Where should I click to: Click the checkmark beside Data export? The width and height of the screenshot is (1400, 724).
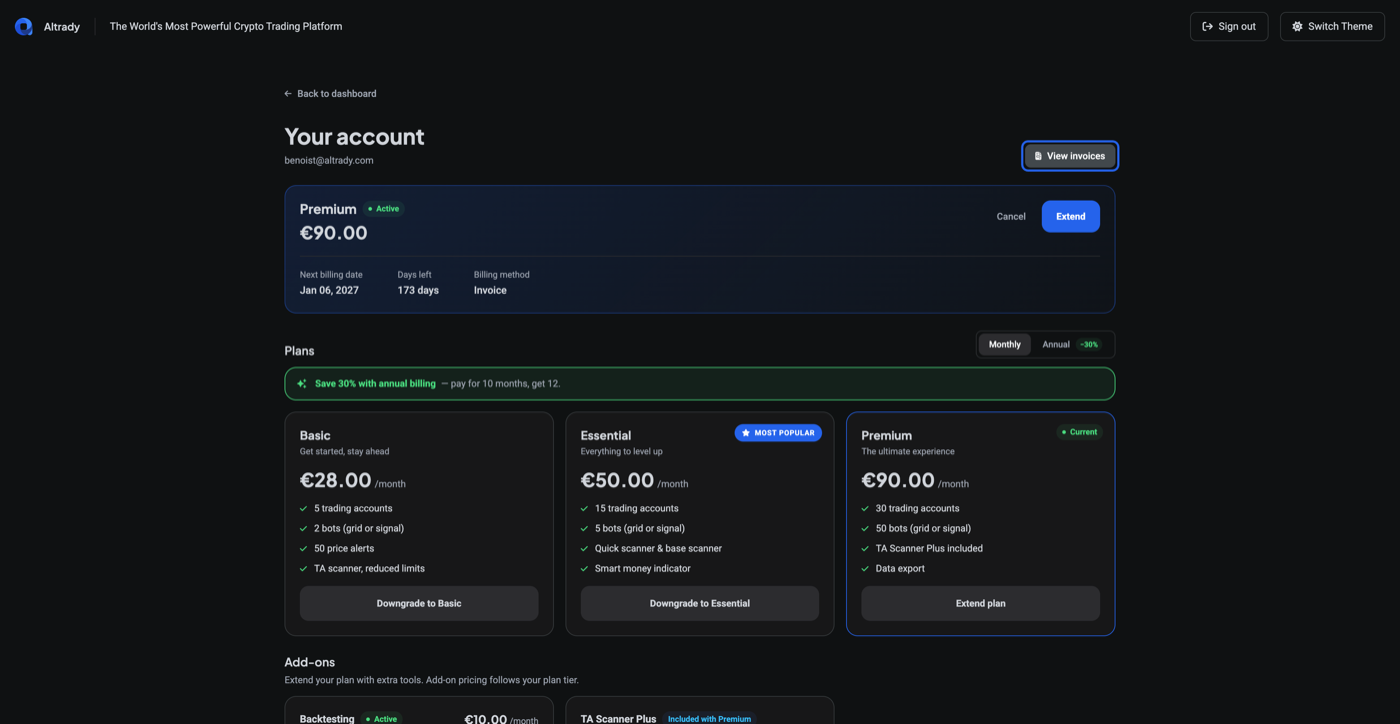866,569
